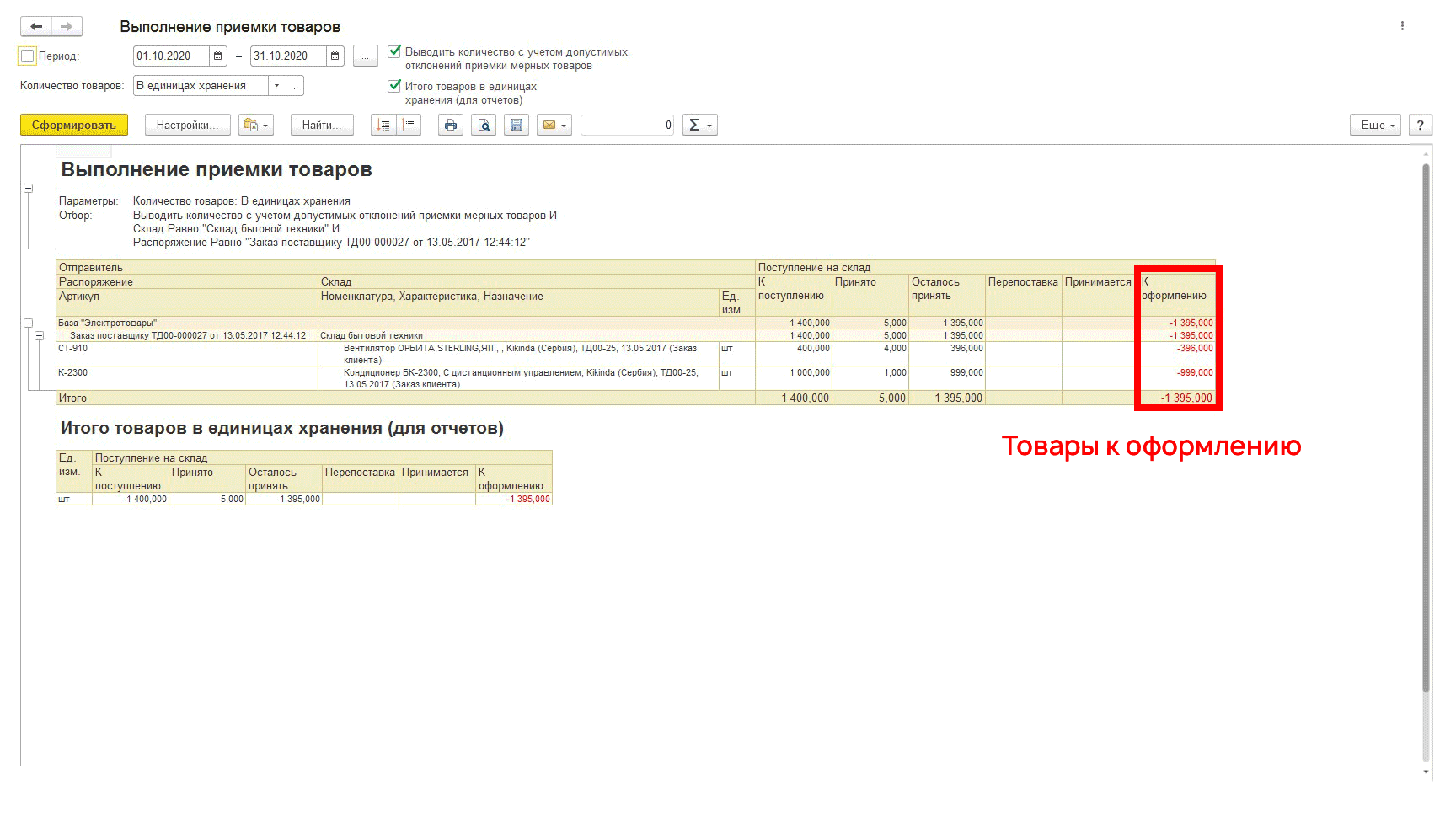Open the sum (Σ) functions button
1456x823 pixels.
point(700,126)
